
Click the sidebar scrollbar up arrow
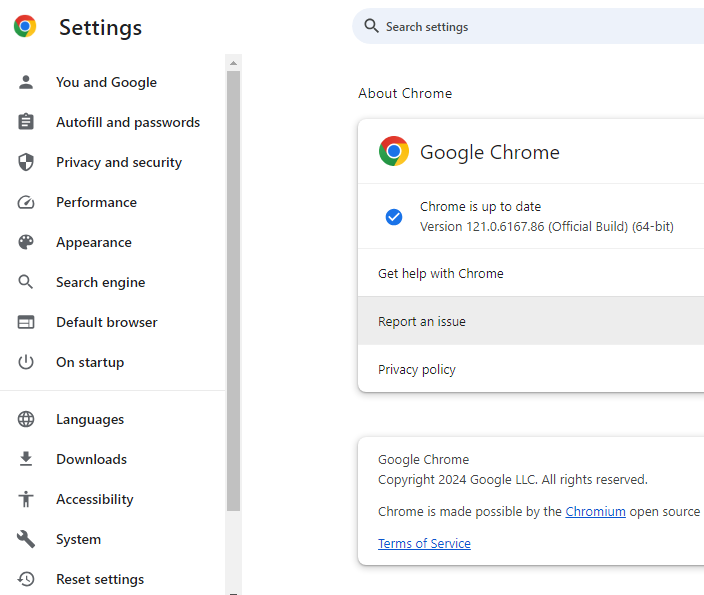coord(233,63)
